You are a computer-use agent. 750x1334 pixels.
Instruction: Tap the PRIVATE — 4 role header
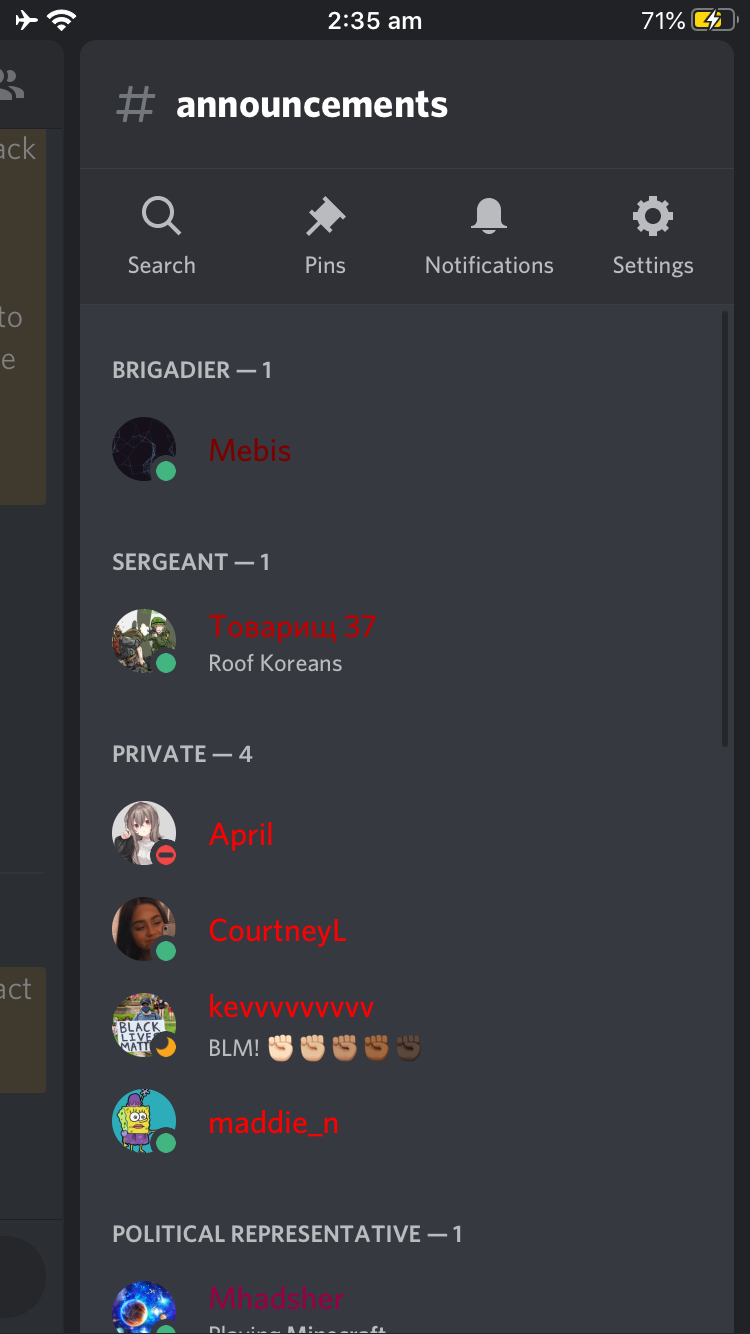[182, 754]
